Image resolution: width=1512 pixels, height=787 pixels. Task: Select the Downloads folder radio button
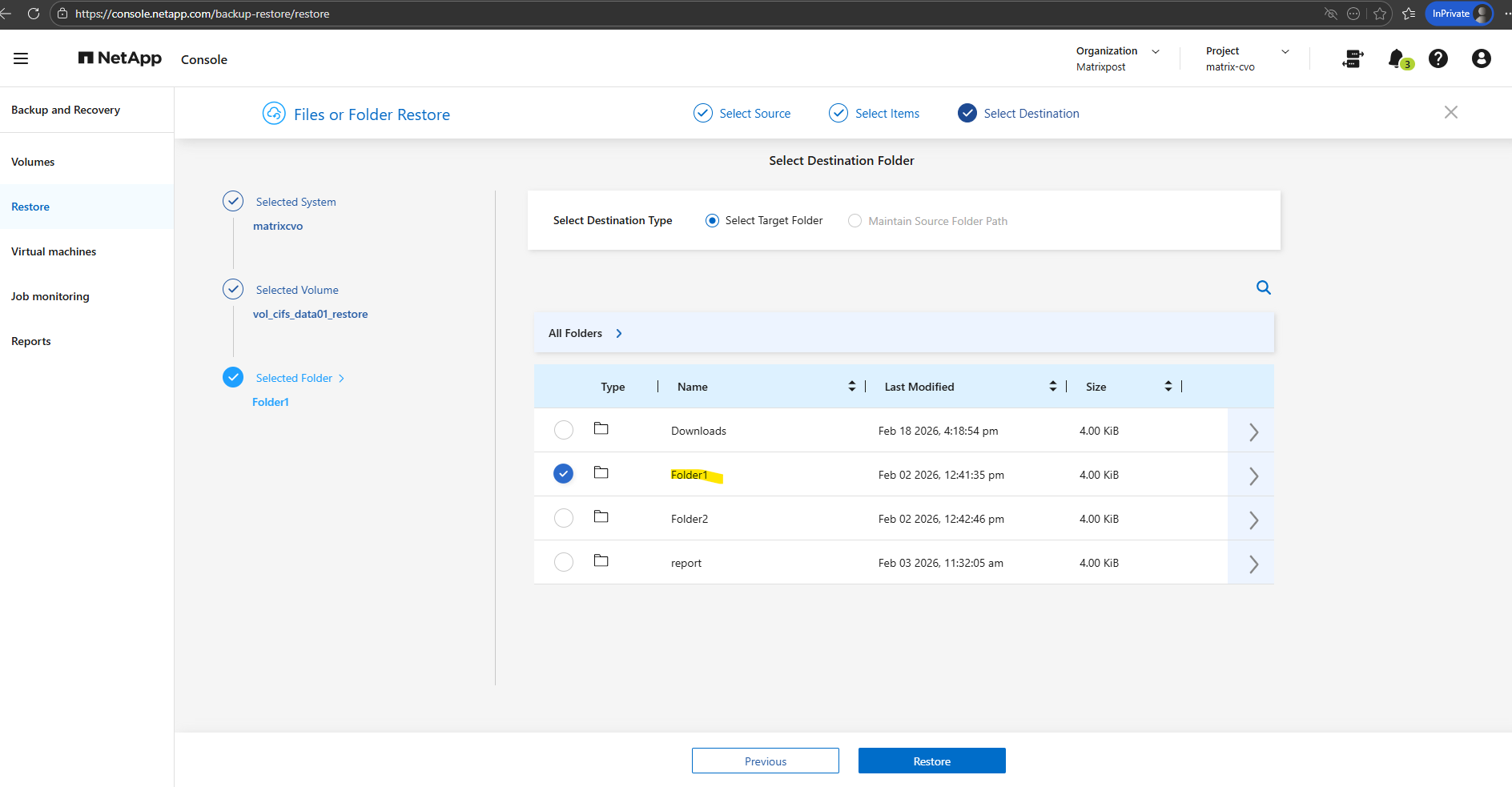tap(564, 430)
